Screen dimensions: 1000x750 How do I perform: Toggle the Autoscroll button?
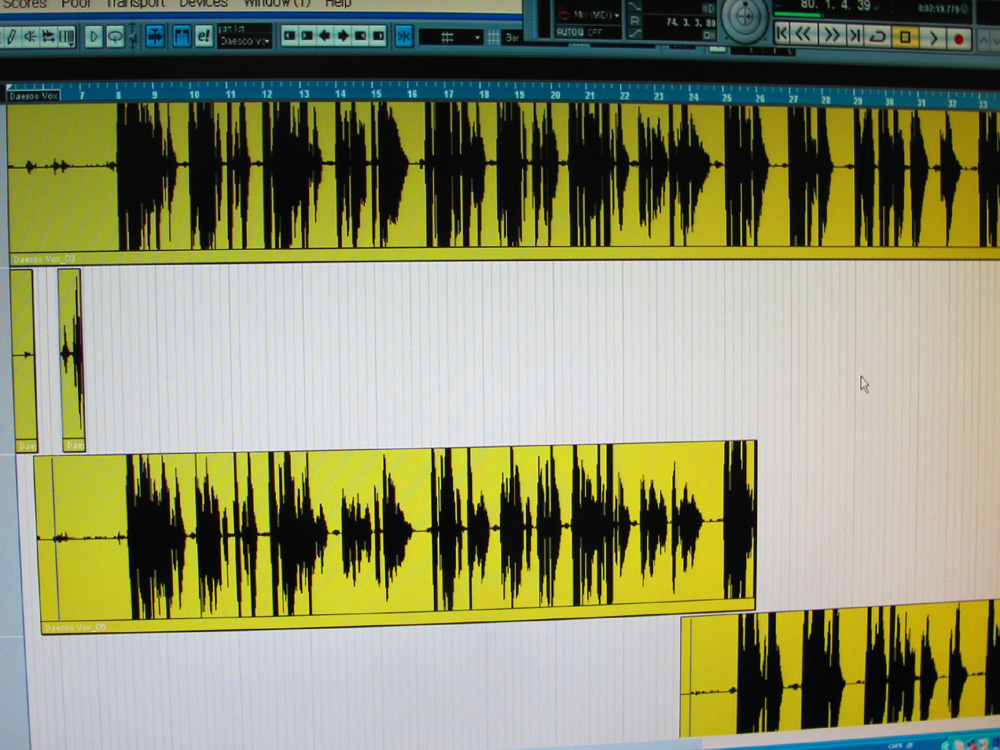155,36
